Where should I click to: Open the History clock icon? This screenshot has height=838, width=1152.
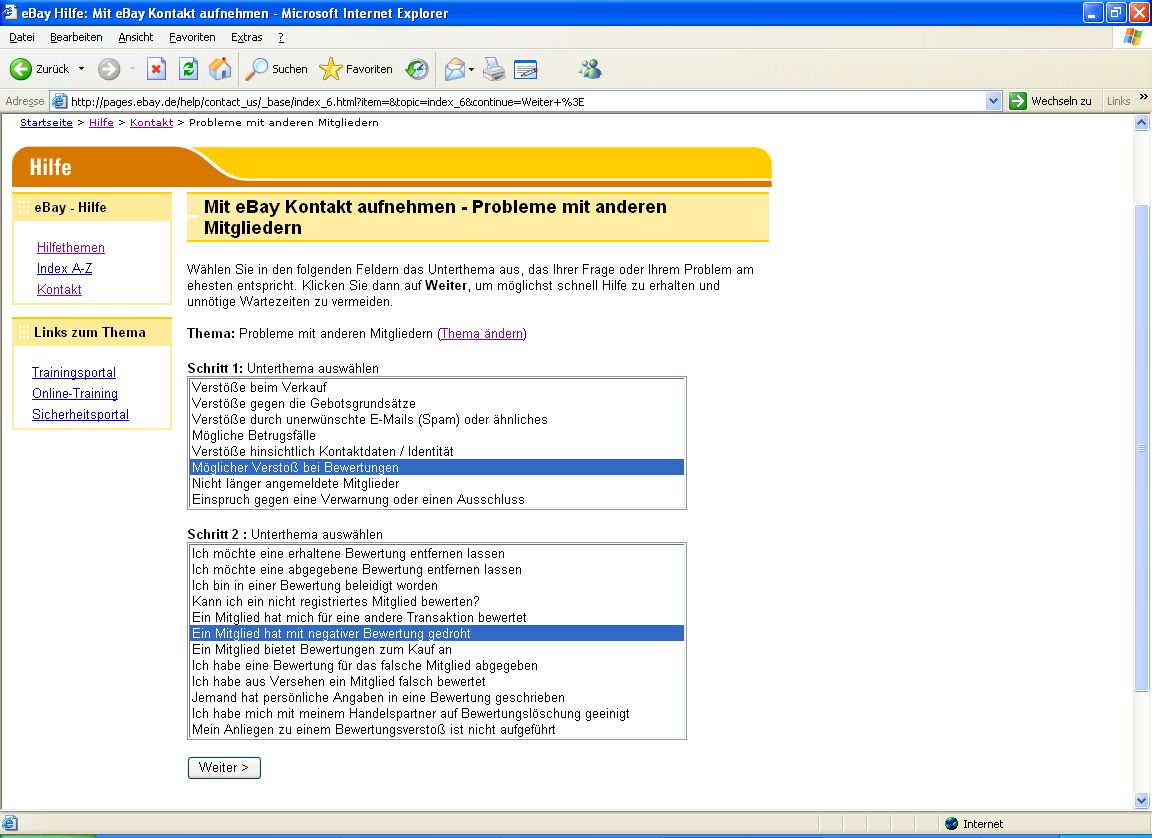tap(417, 69)
